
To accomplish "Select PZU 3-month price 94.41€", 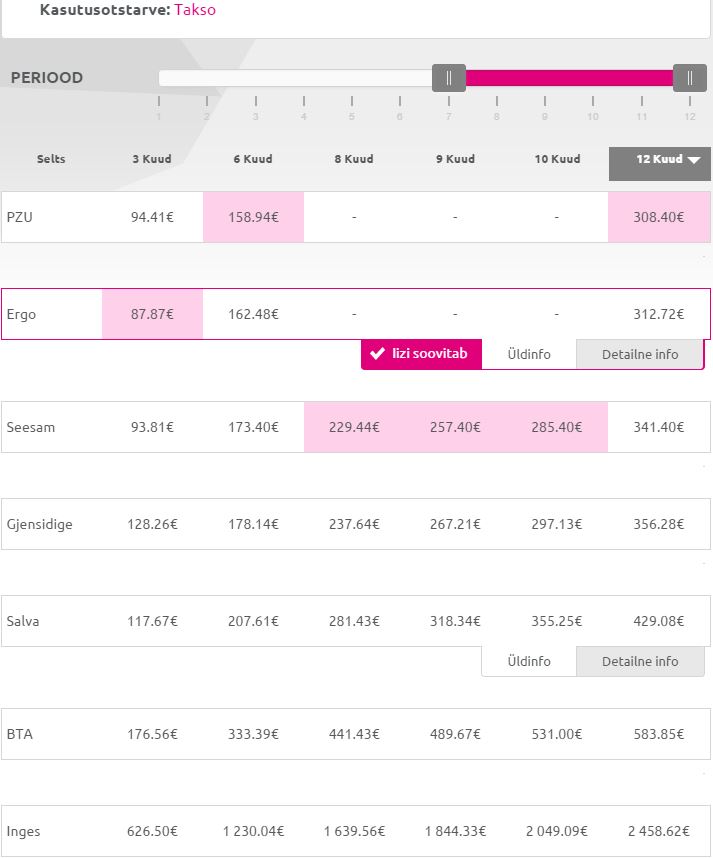I will tap(152, 217).
